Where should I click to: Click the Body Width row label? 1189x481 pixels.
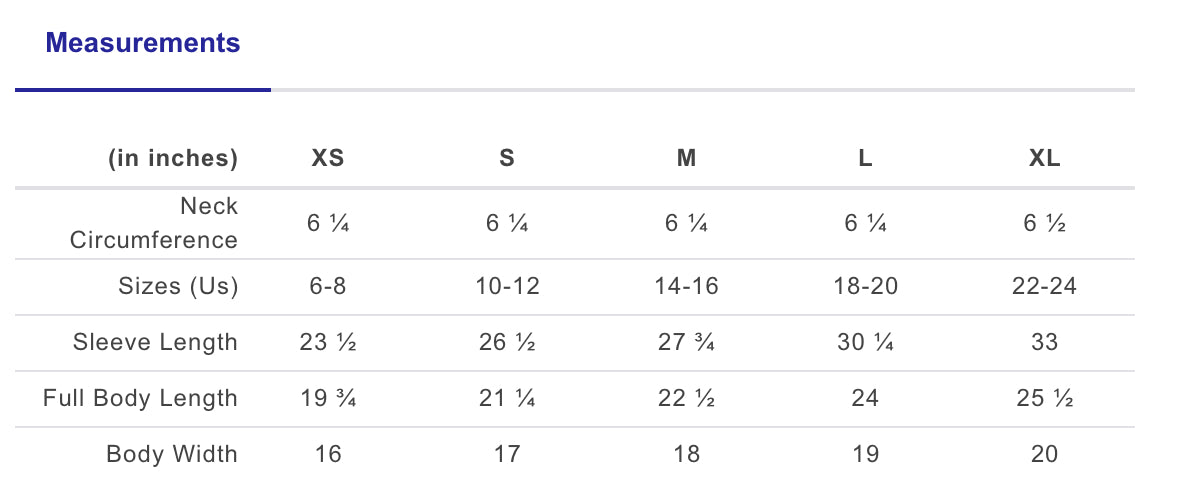[x=172, y=454]
